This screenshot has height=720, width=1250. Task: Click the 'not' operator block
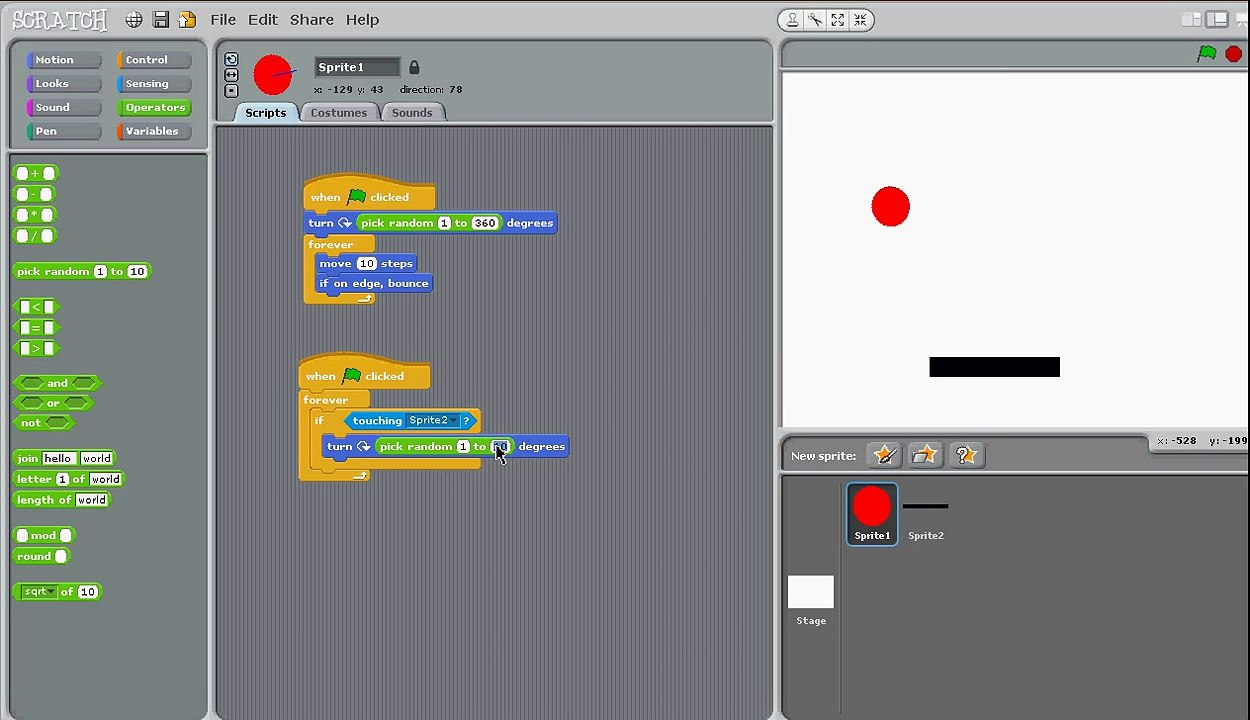[x=45, y=423]
